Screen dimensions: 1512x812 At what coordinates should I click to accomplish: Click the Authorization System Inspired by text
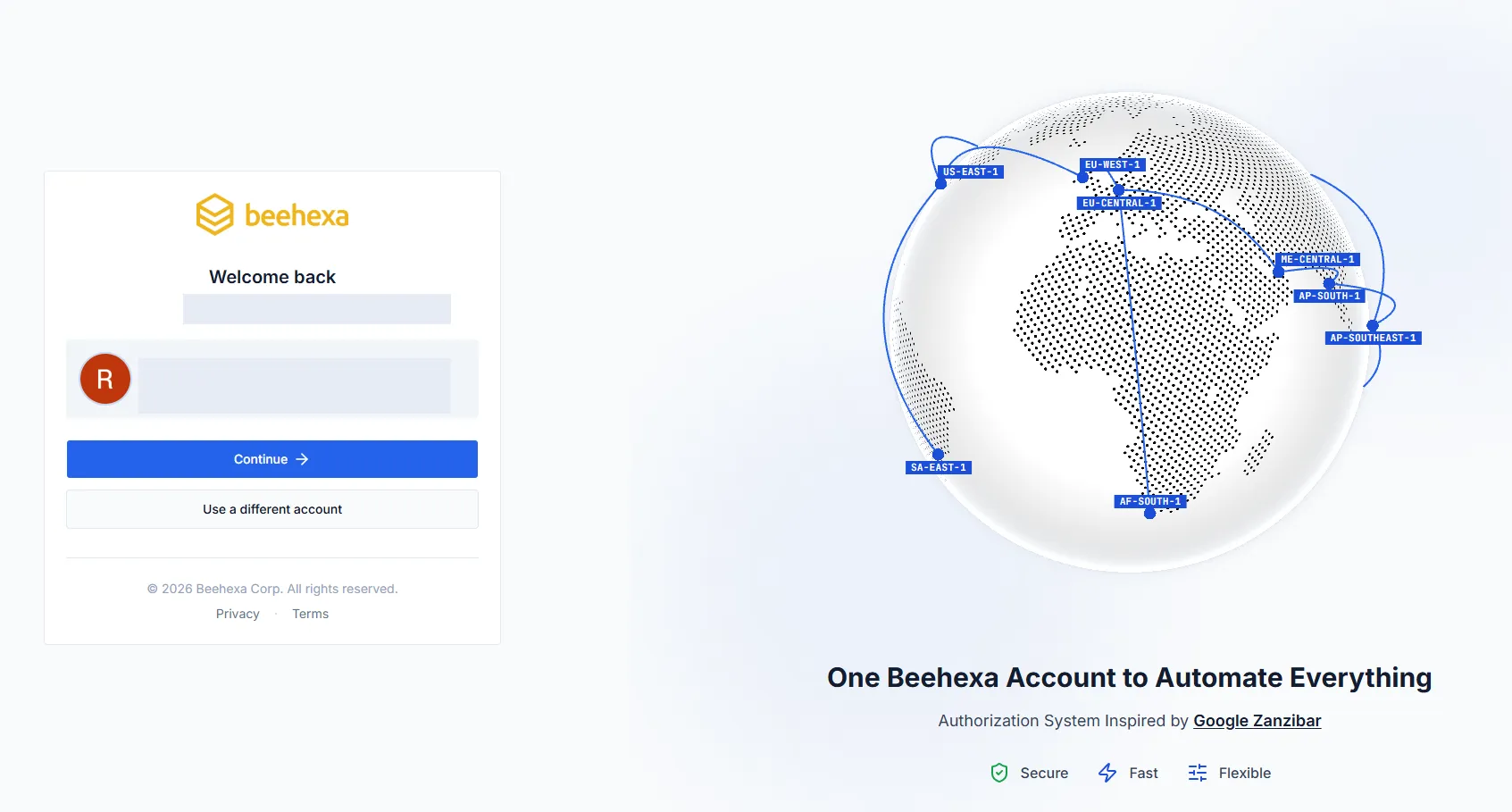click(x=1063, y=721)
